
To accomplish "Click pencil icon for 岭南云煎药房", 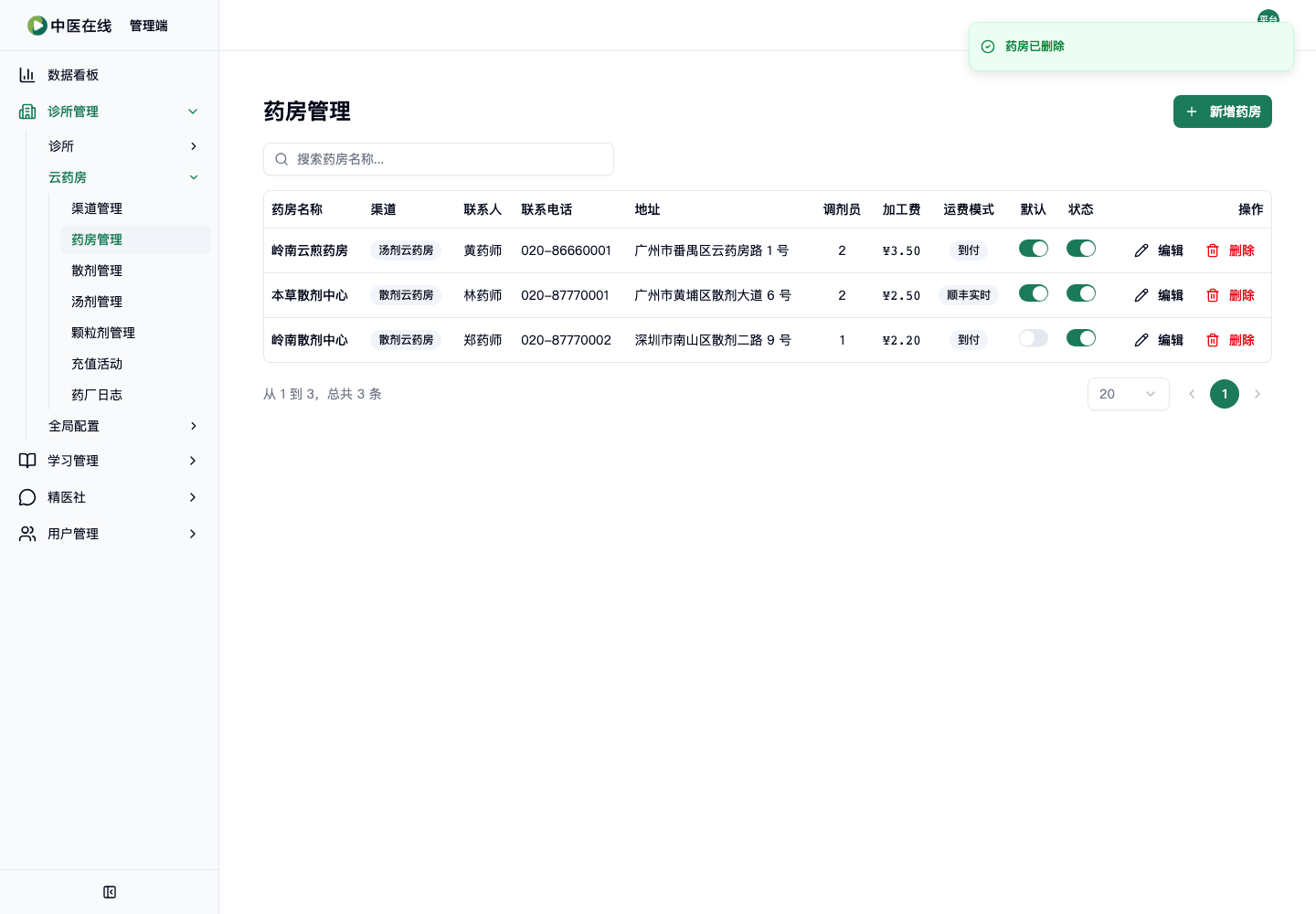I will tap(1141, 250).
